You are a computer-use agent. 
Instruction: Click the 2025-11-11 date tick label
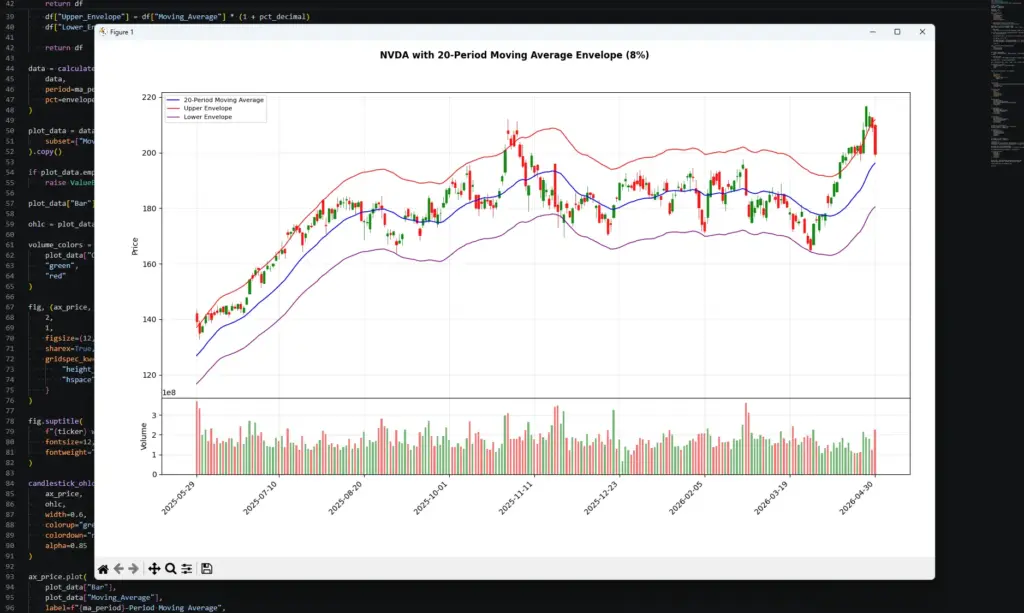click(516, 498)
